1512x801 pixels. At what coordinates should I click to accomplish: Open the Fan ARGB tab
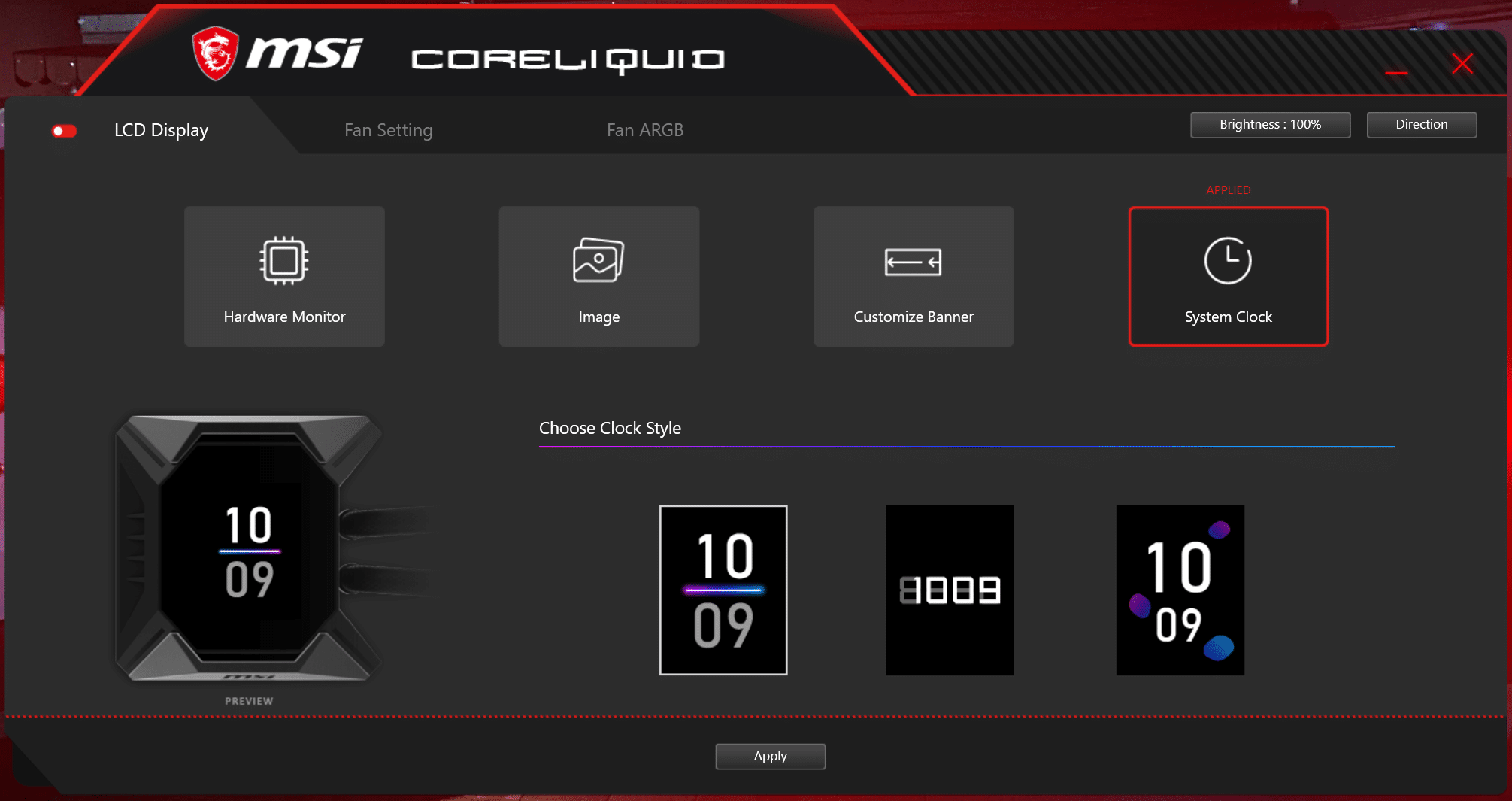point(644,130)
